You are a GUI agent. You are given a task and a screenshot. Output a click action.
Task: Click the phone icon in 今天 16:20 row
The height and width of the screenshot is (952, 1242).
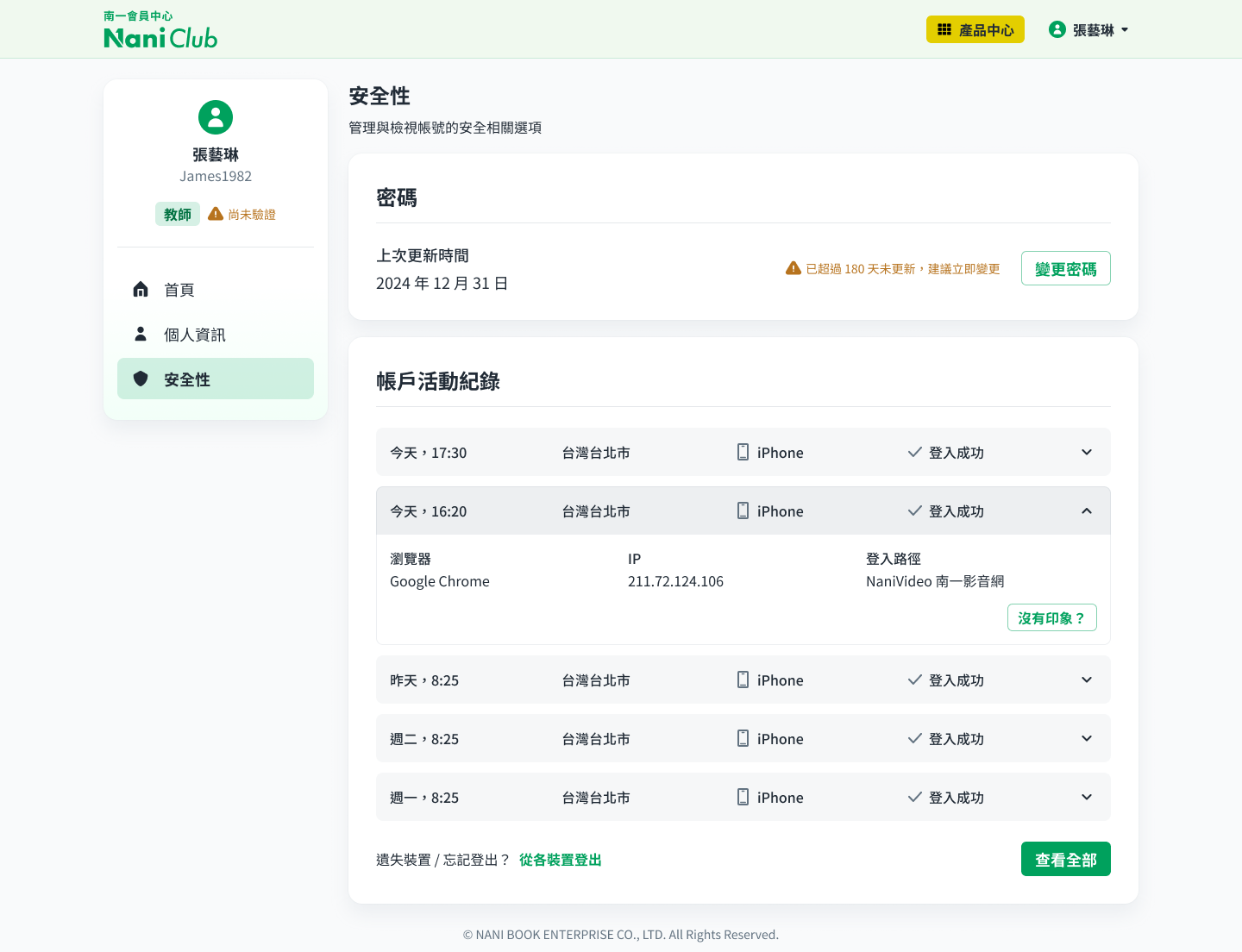(x=743, y=510)
